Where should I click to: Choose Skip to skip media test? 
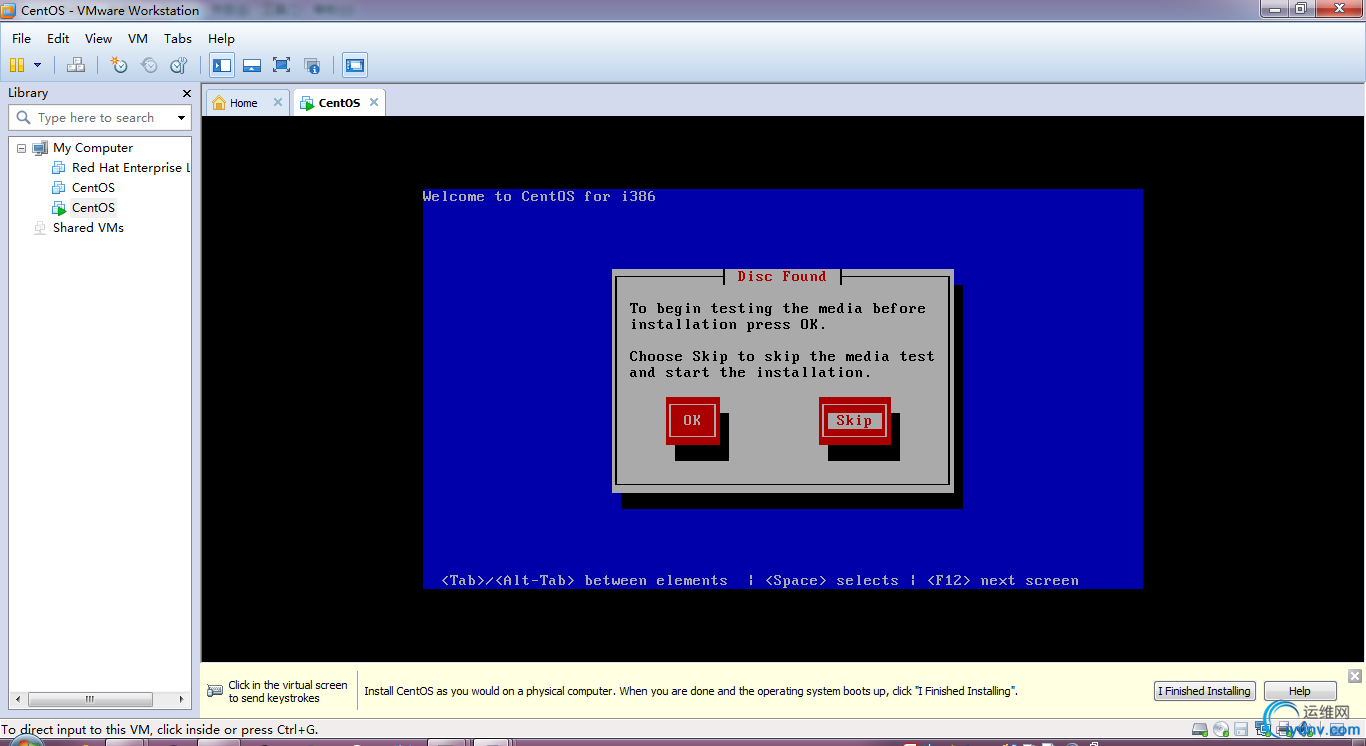pyautogui.click(x=854, y=421)
